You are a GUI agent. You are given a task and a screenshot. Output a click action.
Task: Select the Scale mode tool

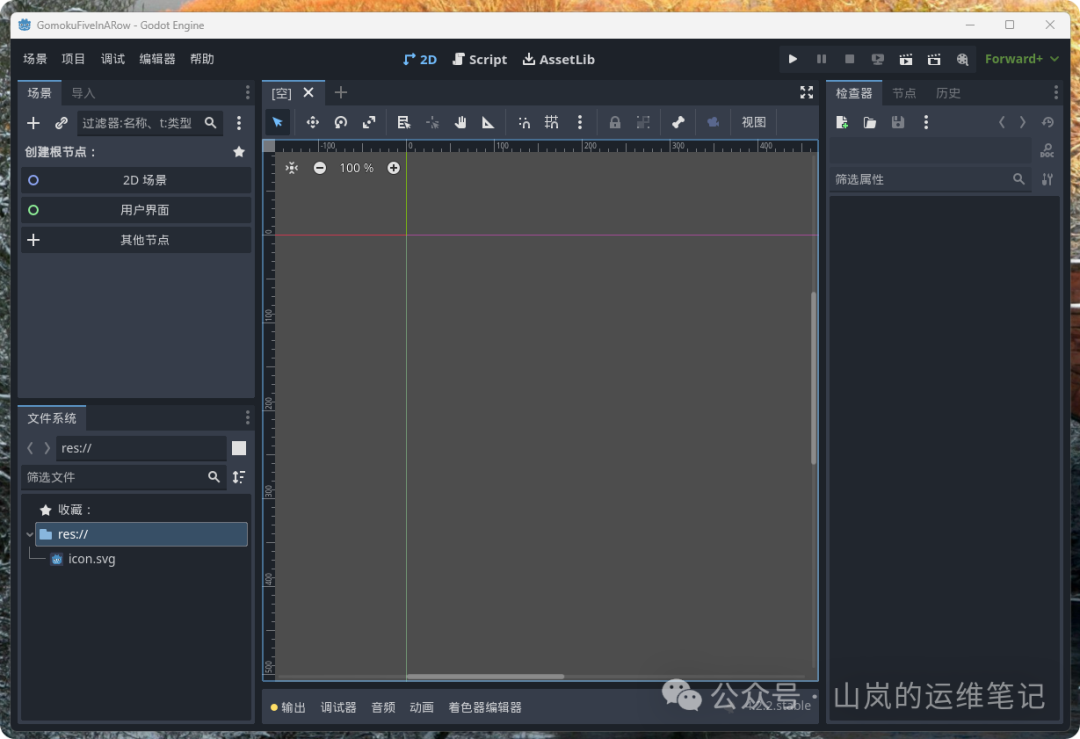click(369, 122)
